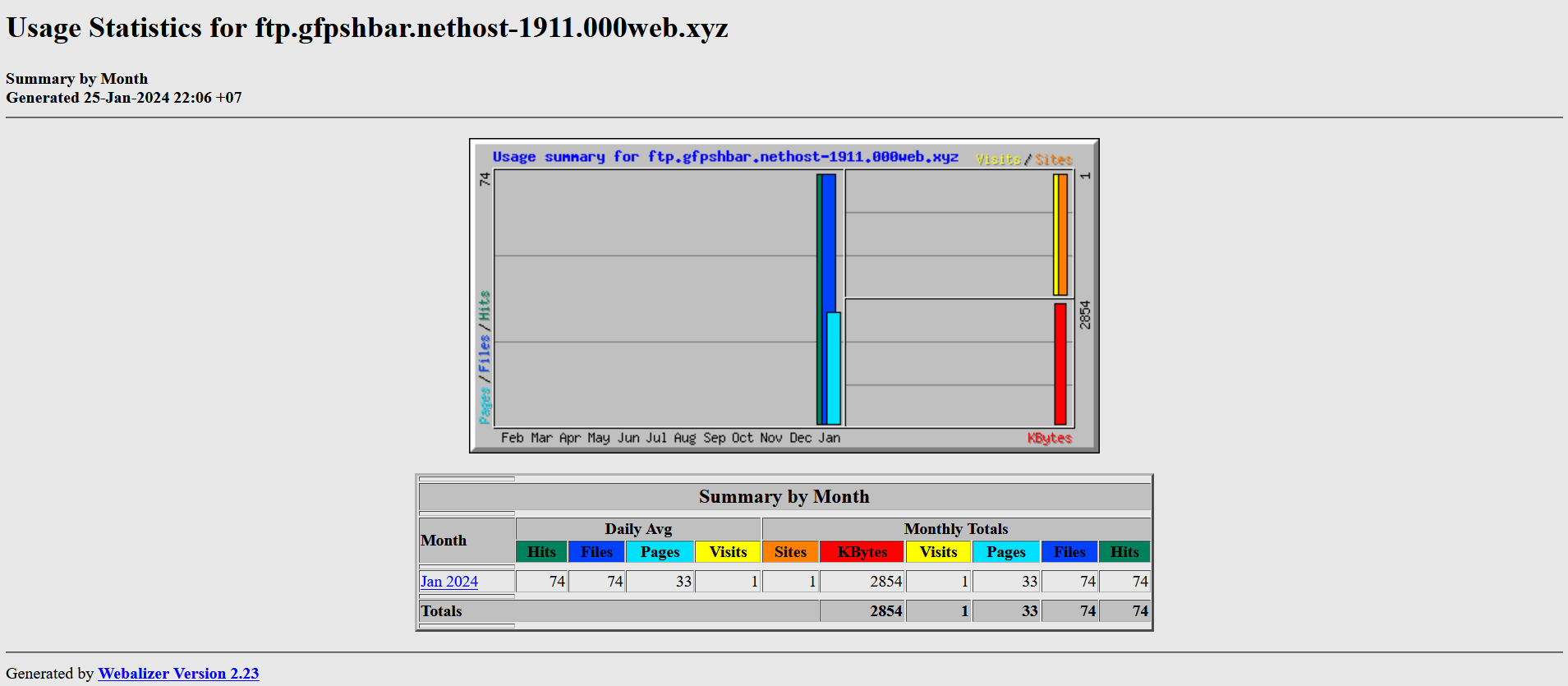Click monthly Pages value 33 in Jan 2024 row
Image resolution: width=1568 pixels, height=686 pixels.
pos(1006,582)
